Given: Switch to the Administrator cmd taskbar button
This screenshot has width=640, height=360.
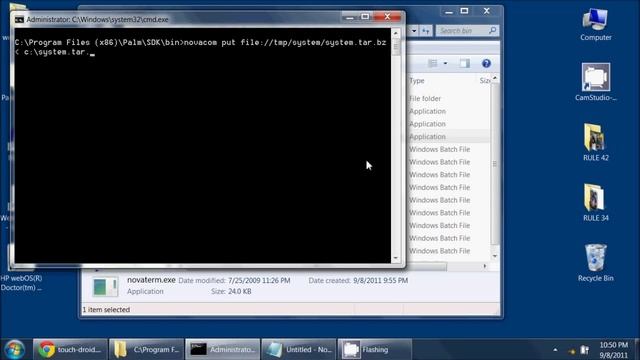Looking at the screenshot, I should [222, 349].
